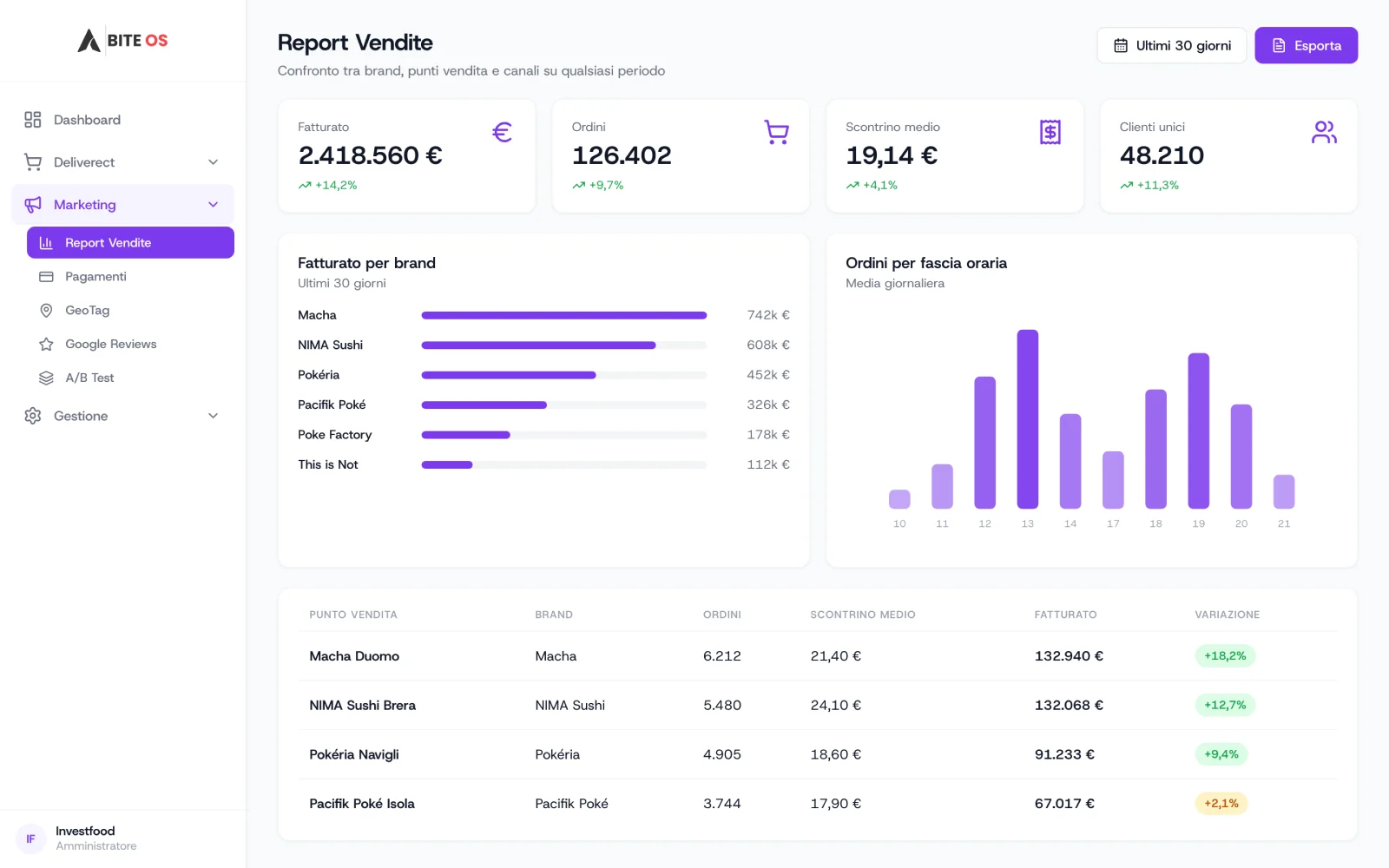The width and height of the screenshot is (1389, 868).
Task: Click the chart bar for hour 18
Action: click(1156, 449)
